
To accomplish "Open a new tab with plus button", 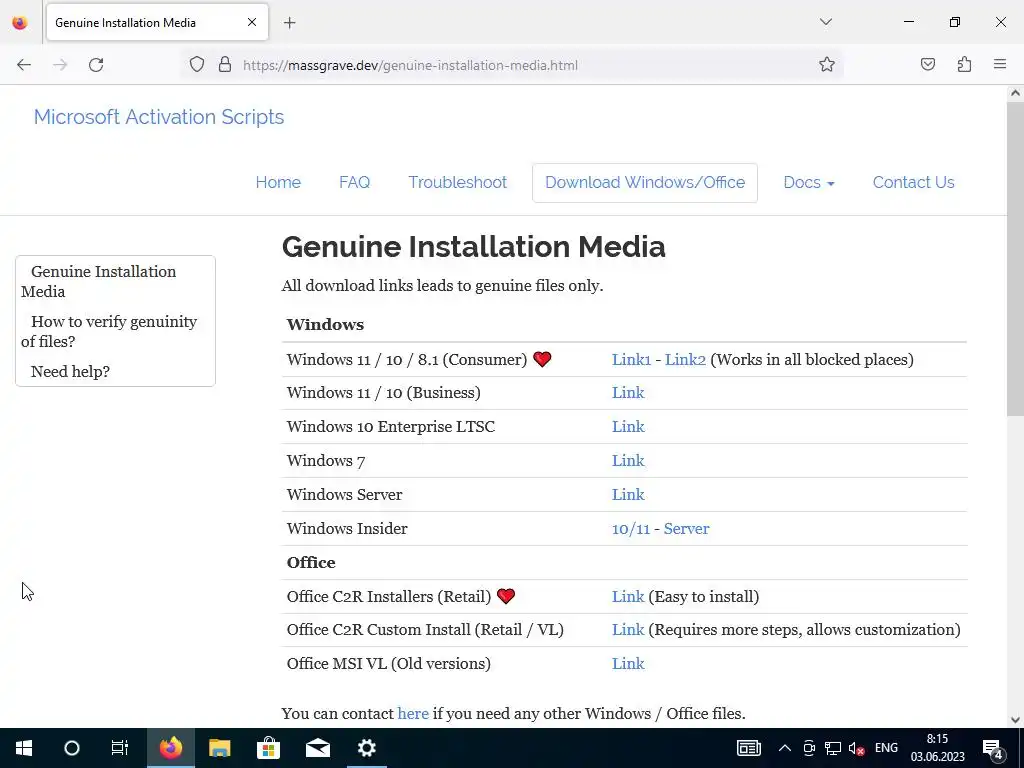I will pos(290,23).
